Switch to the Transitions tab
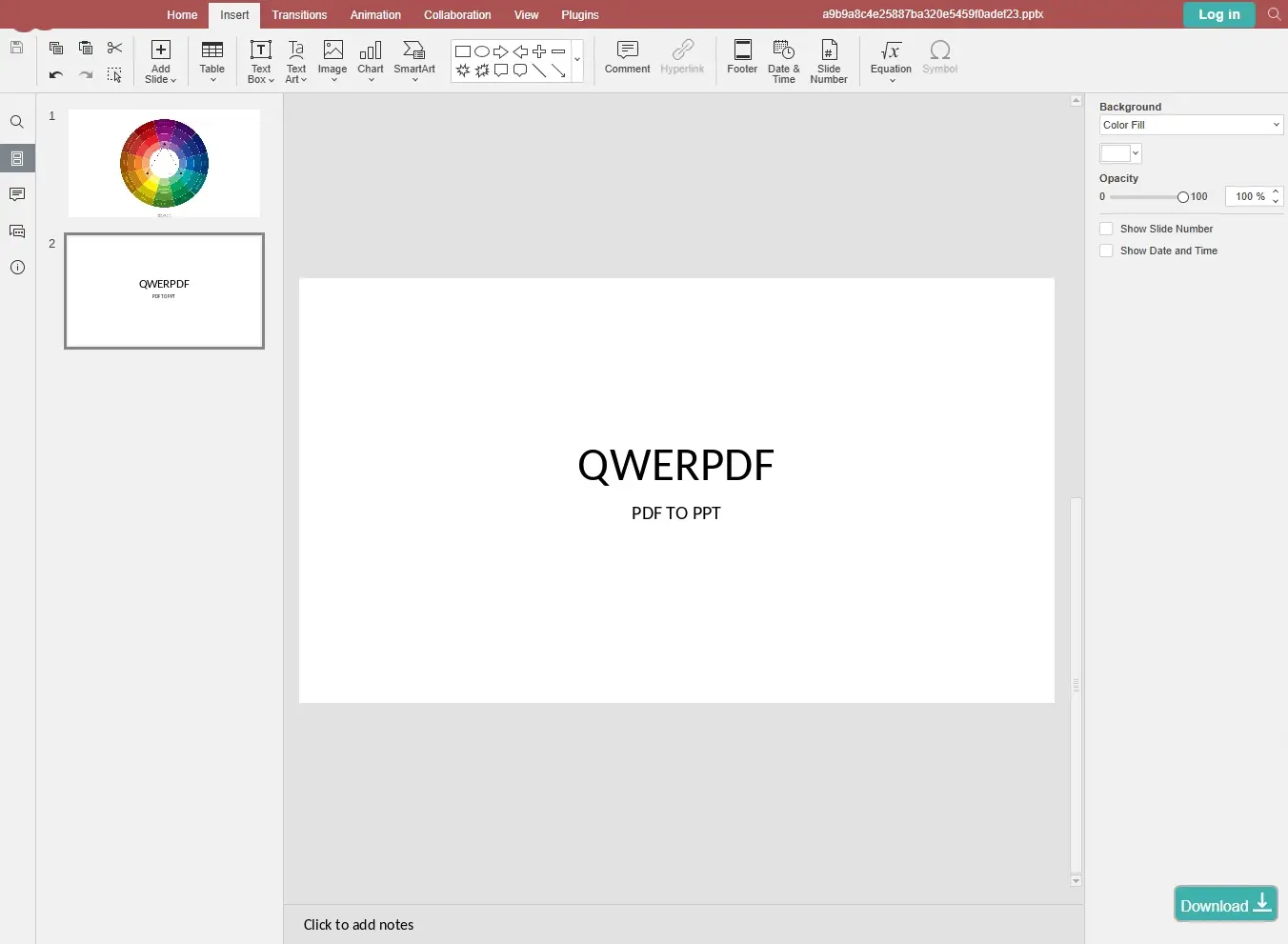This screenshot has height=944, width=1288. (299, 15)
